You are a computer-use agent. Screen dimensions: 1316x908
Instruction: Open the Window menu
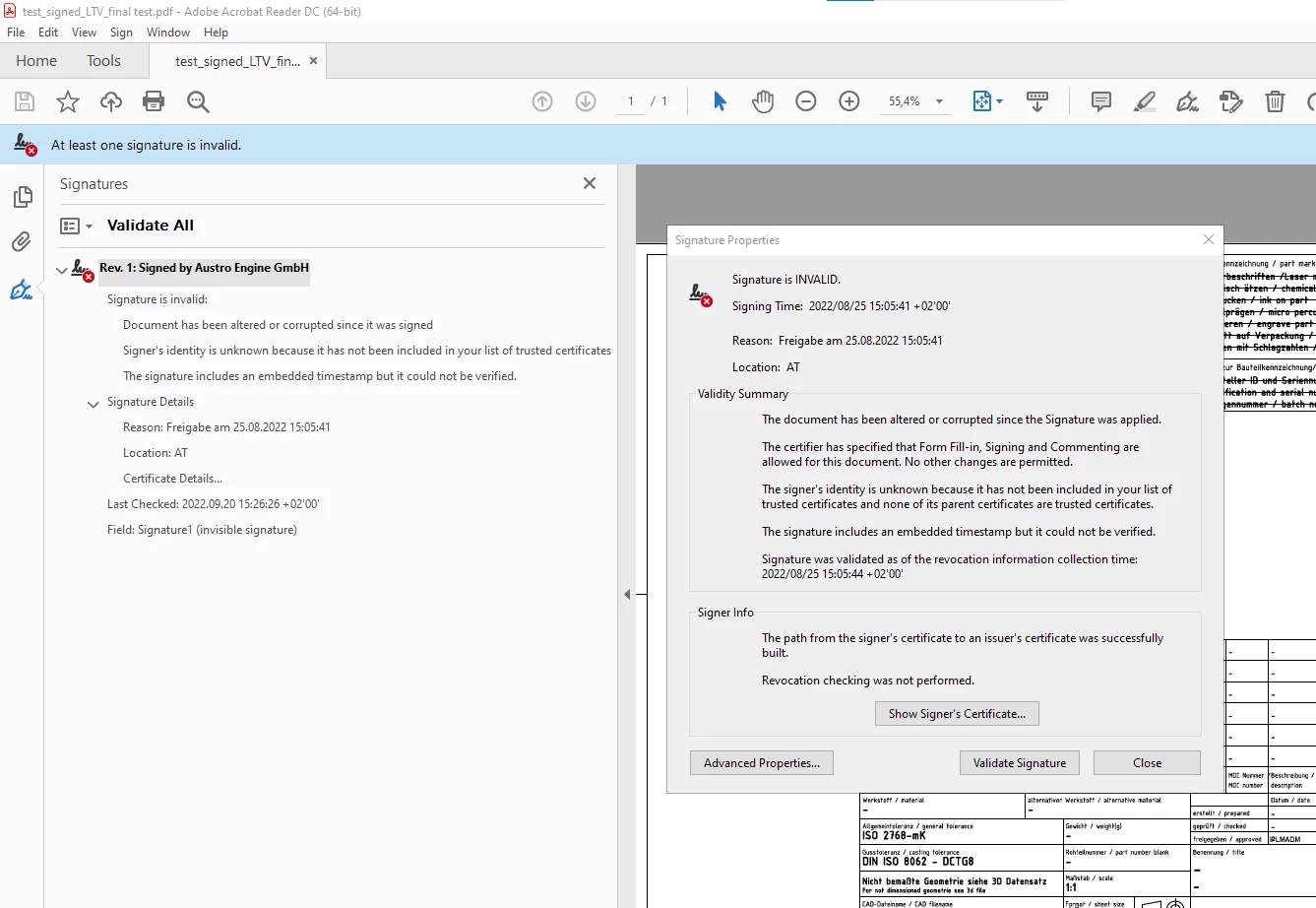(168, 32)
